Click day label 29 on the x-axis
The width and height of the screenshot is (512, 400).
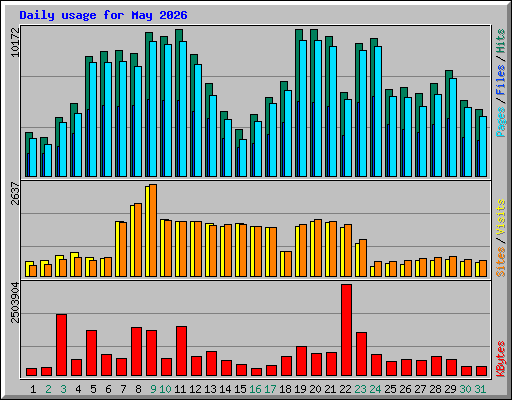tap(450, 389)
